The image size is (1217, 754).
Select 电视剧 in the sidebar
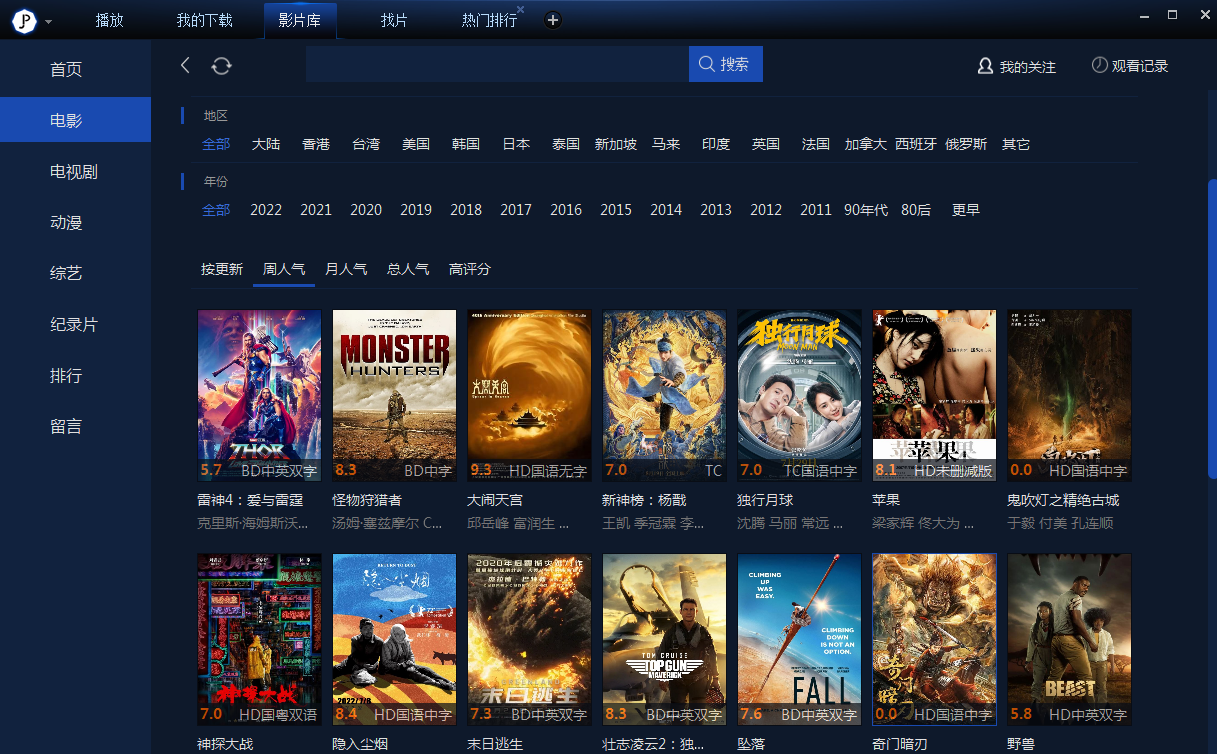pos(75,171)
